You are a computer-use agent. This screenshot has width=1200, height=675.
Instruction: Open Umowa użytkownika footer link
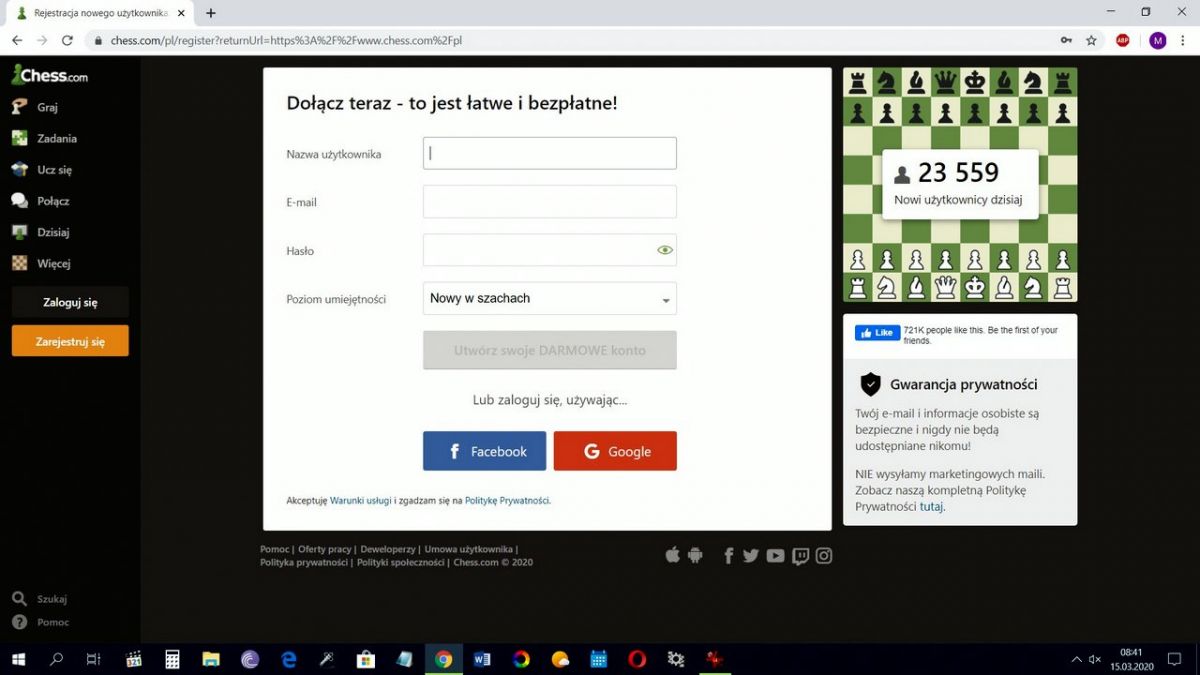coord(468,549)
